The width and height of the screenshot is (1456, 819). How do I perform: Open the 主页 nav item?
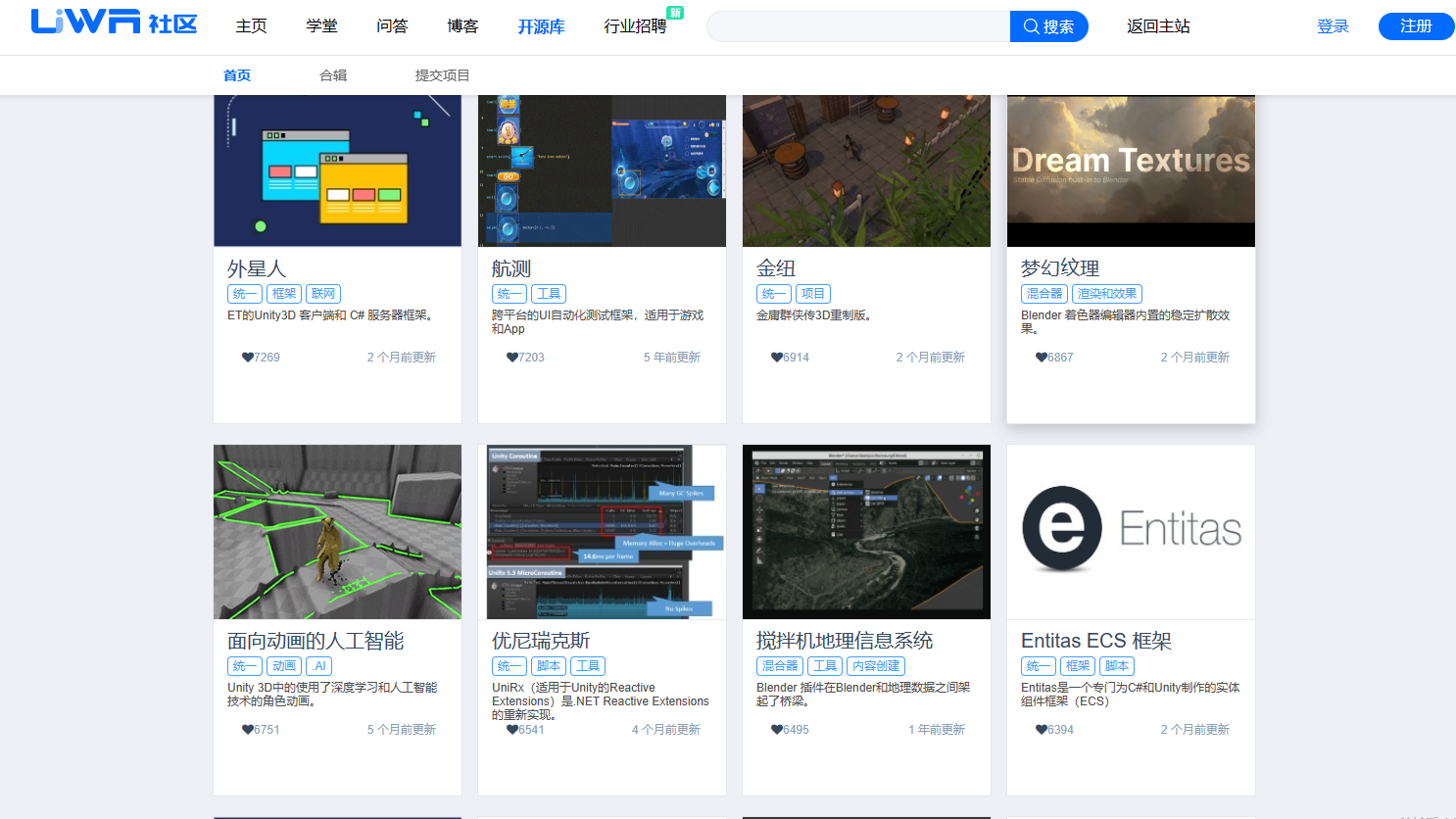251,26
